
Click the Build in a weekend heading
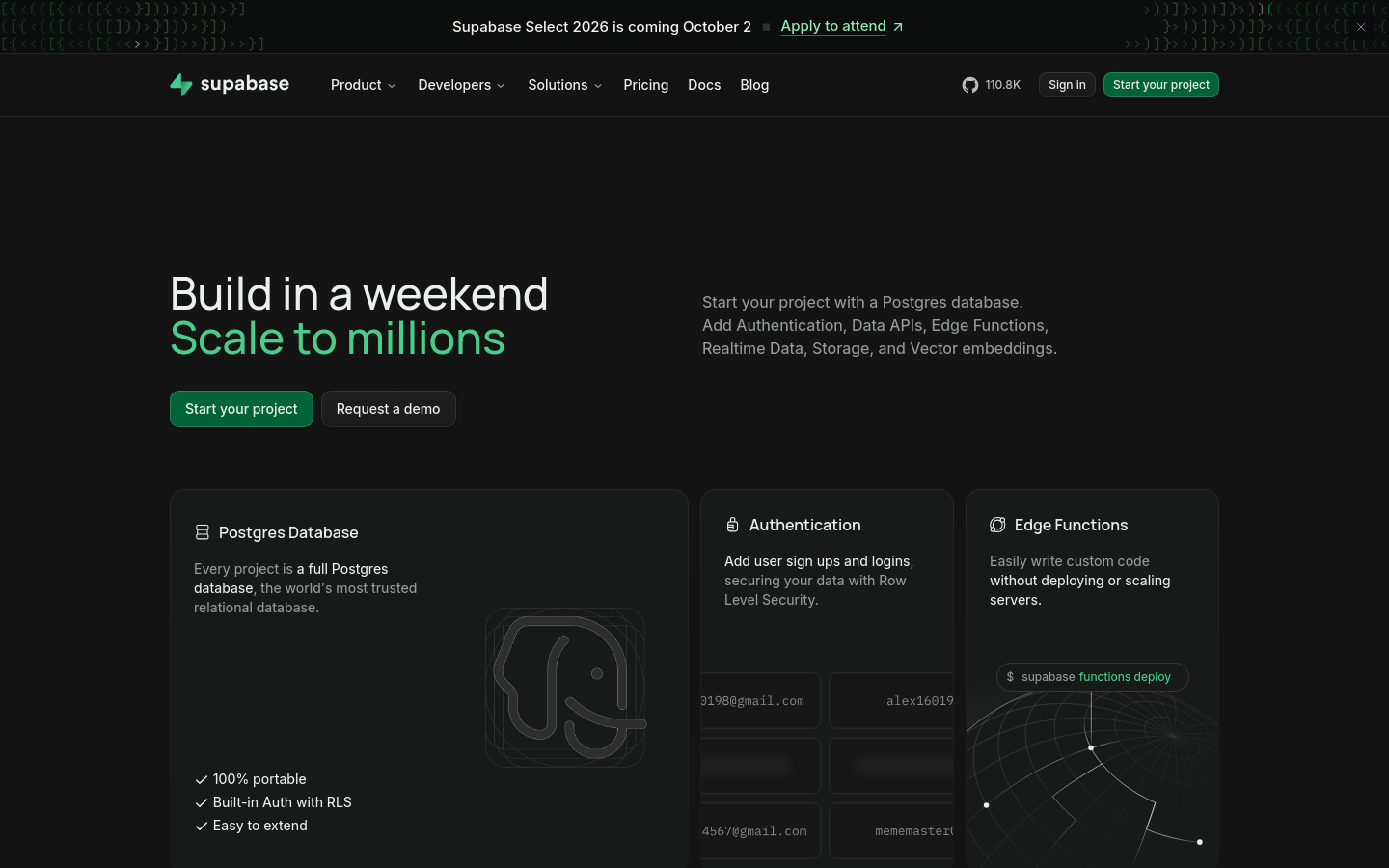coord(359,294)
